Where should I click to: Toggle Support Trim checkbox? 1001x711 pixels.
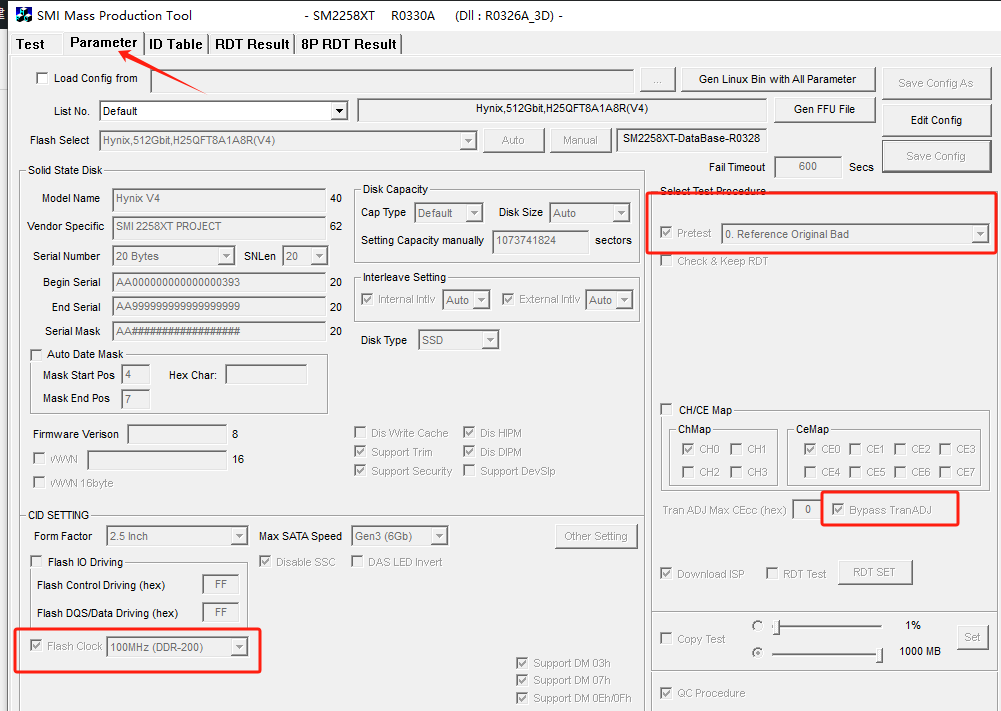click(x=360, y=451)
